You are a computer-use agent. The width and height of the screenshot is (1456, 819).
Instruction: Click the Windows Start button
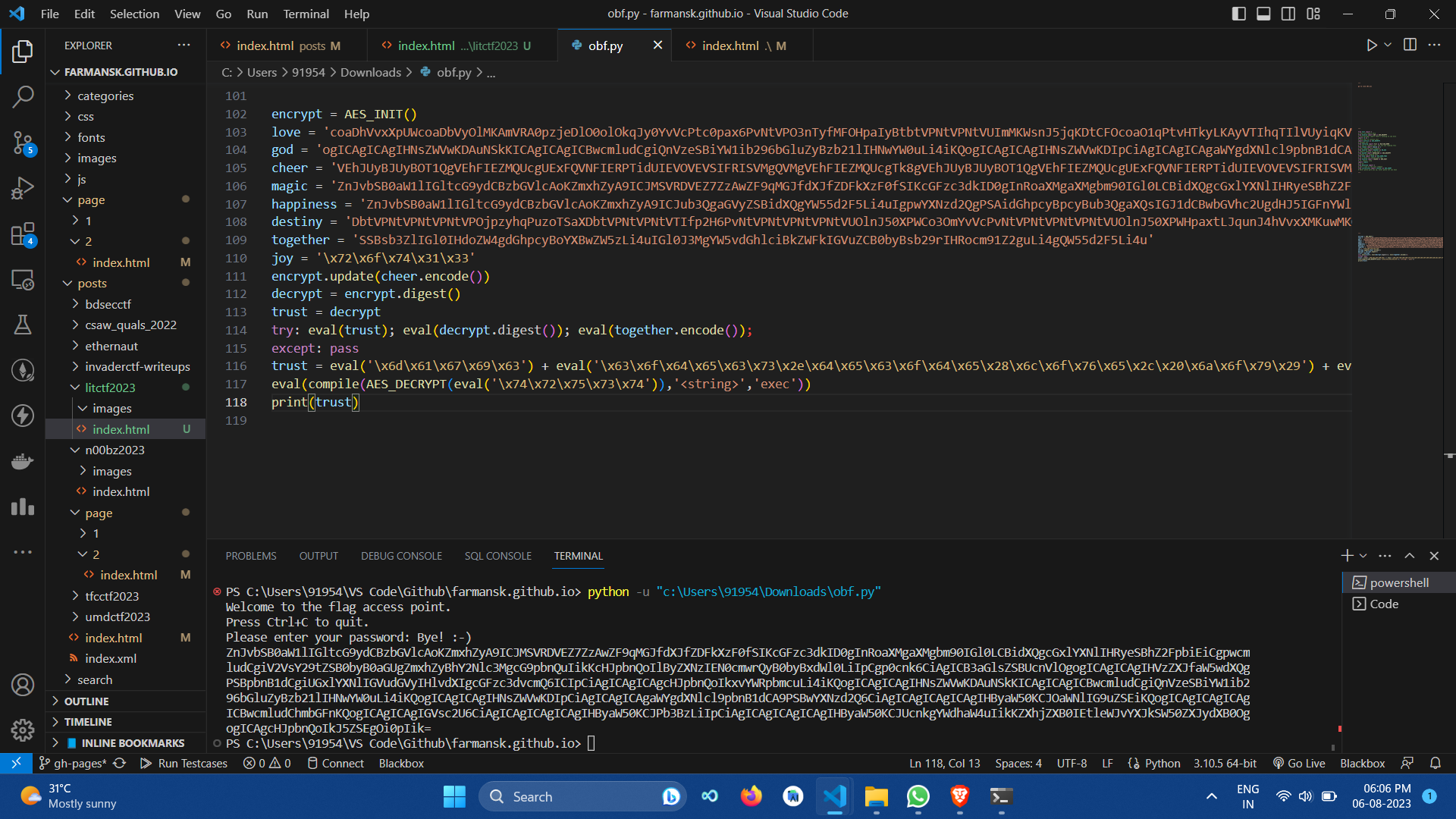454,797
